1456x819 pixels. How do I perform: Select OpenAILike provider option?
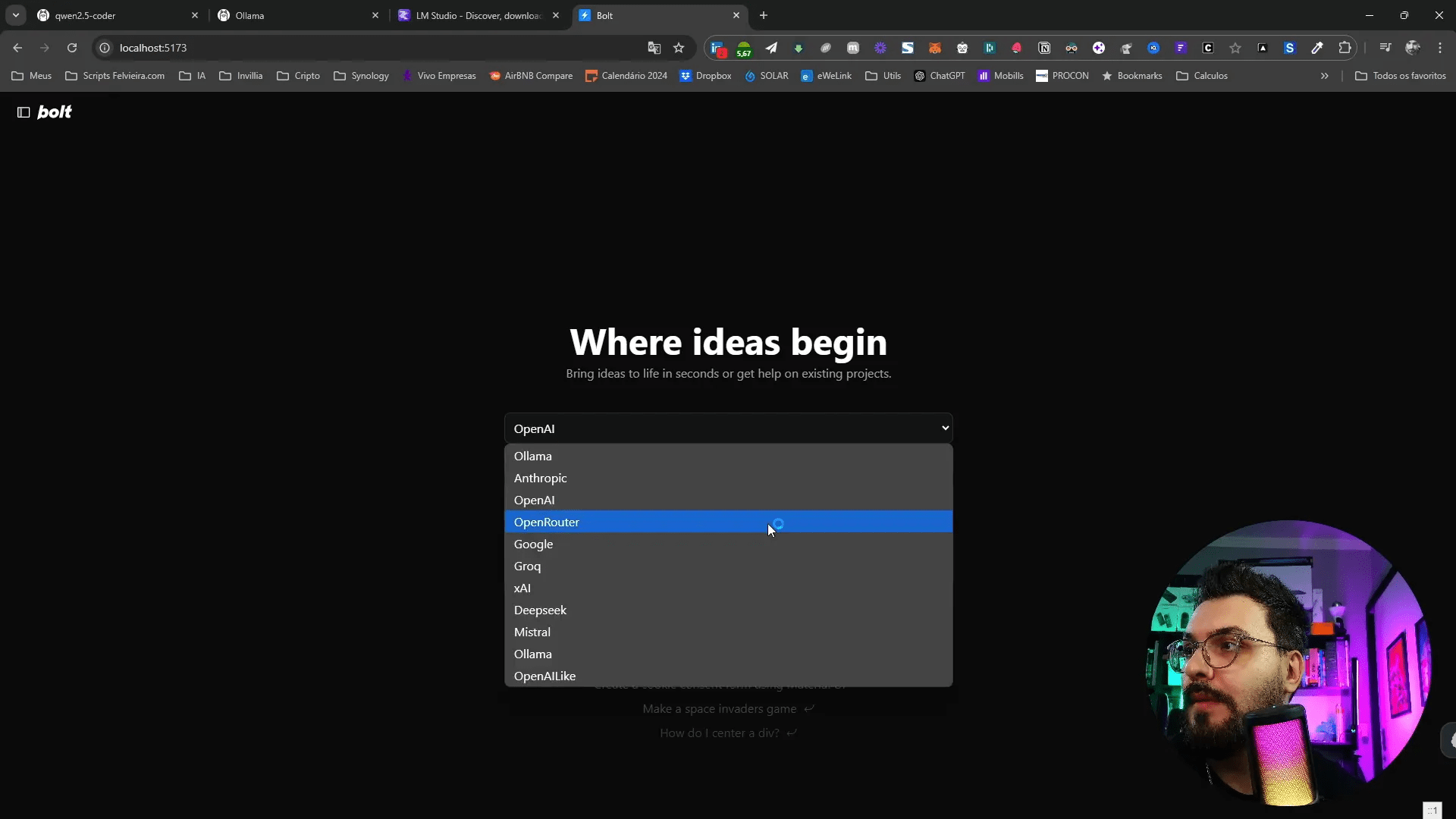pyautogui.click(x=728, y=676)
